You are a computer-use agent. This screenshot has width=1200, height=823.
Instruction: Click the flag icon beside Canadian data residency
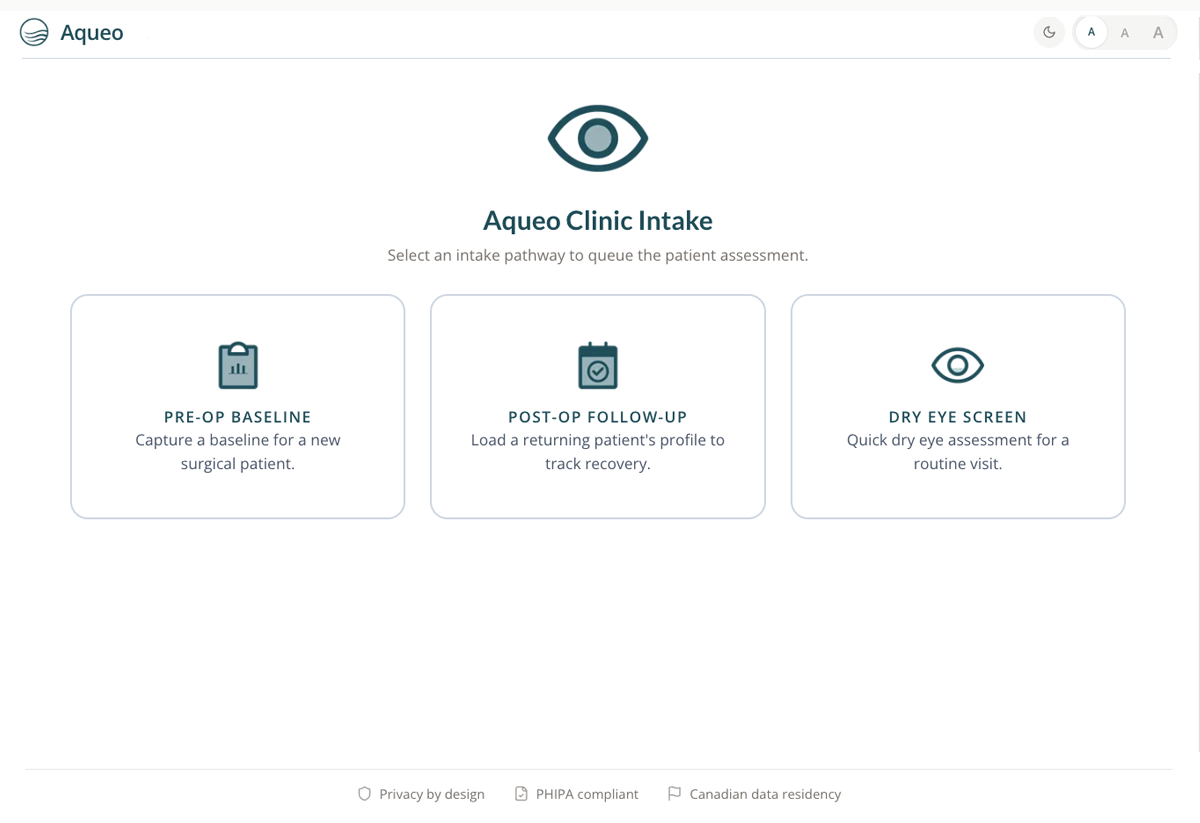tap(674, 794)
